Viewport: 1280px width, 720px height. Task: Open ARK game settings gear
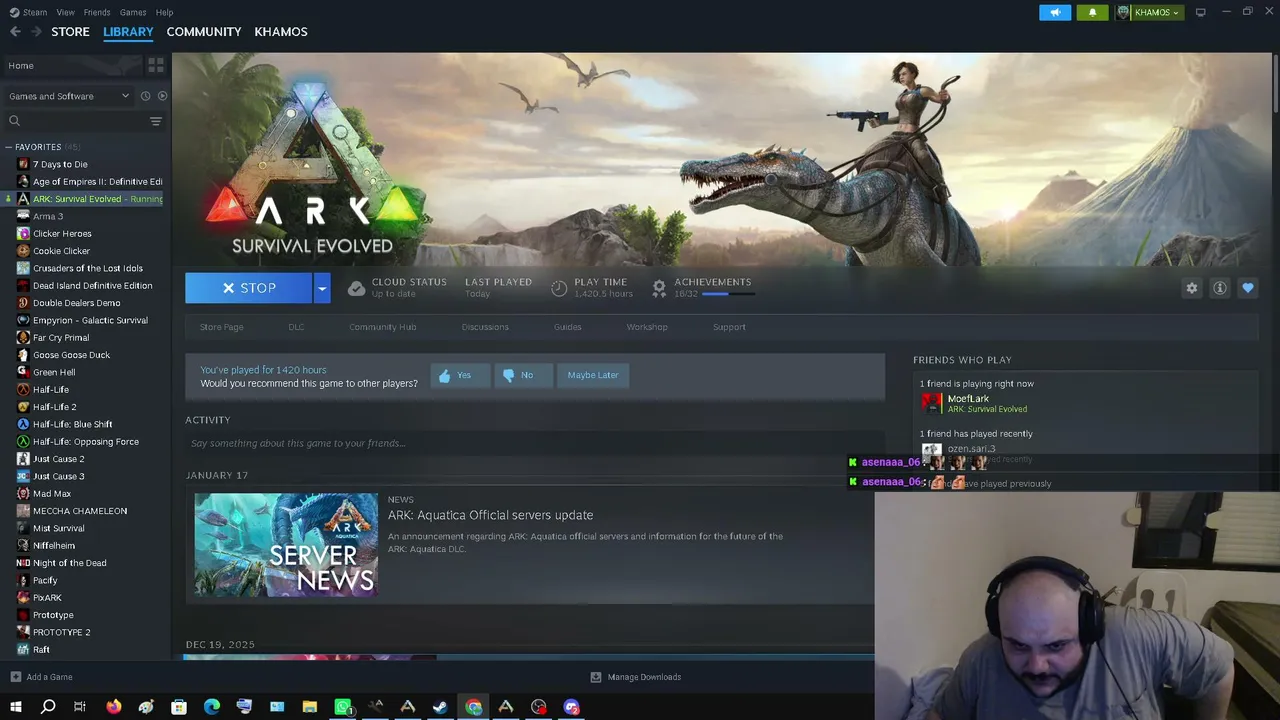click(1192, 288)
